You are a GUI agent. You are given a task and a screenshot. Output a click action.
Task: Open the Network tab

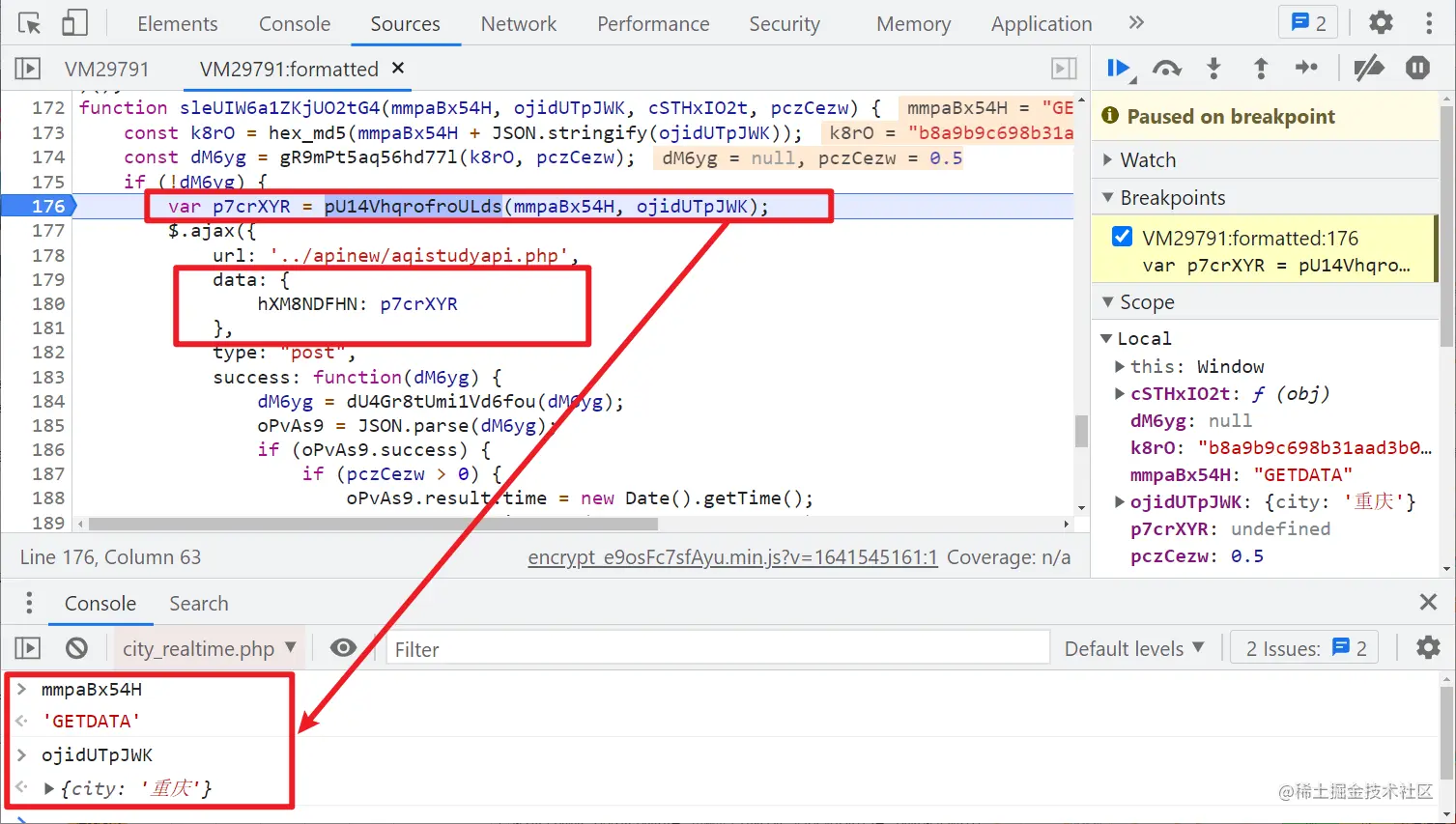tap(519, 23)
